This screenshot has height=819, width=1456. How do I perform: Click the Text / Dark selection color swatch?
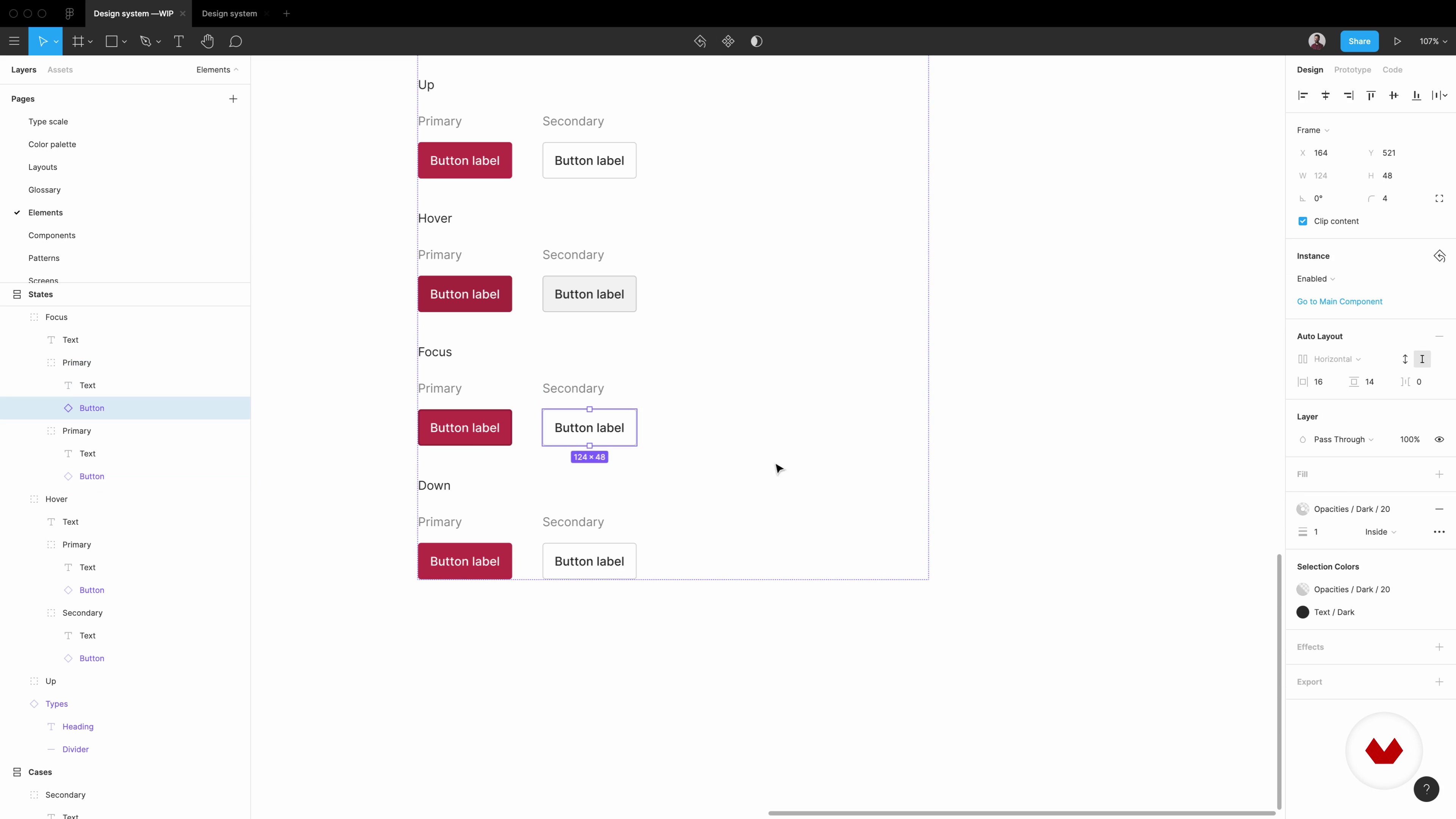[1303, 612]
